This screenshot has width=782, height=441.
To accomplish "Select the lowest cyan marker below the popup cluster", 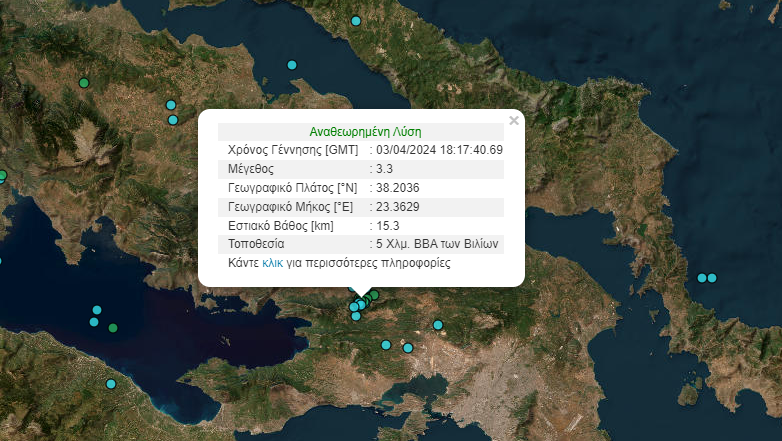I will click(x=356, y=316).
